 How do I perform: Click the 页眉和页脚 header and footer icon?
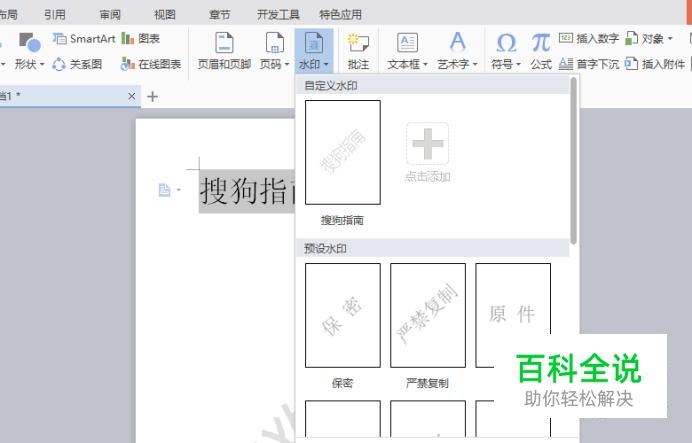pos(224,43)
